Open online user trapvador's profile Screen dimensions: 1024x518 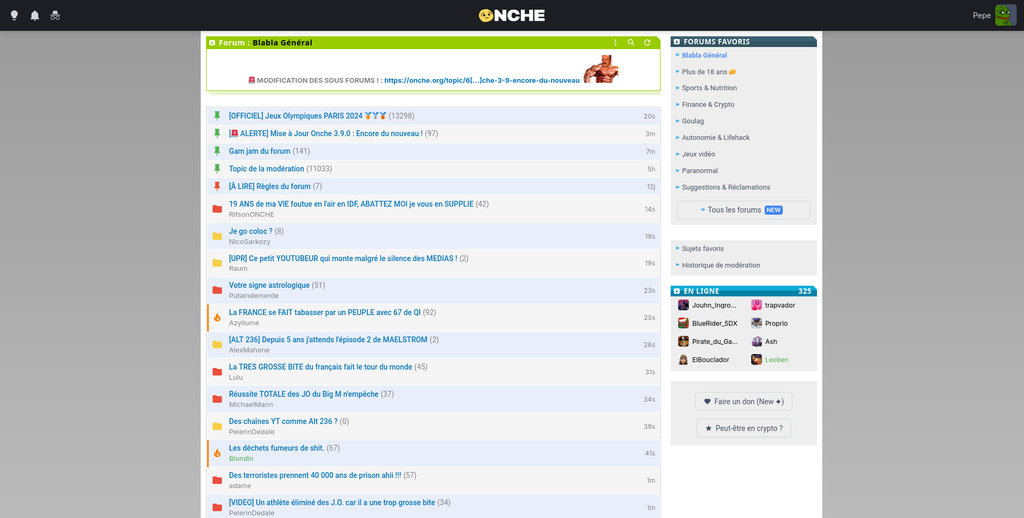pos(780,305)
